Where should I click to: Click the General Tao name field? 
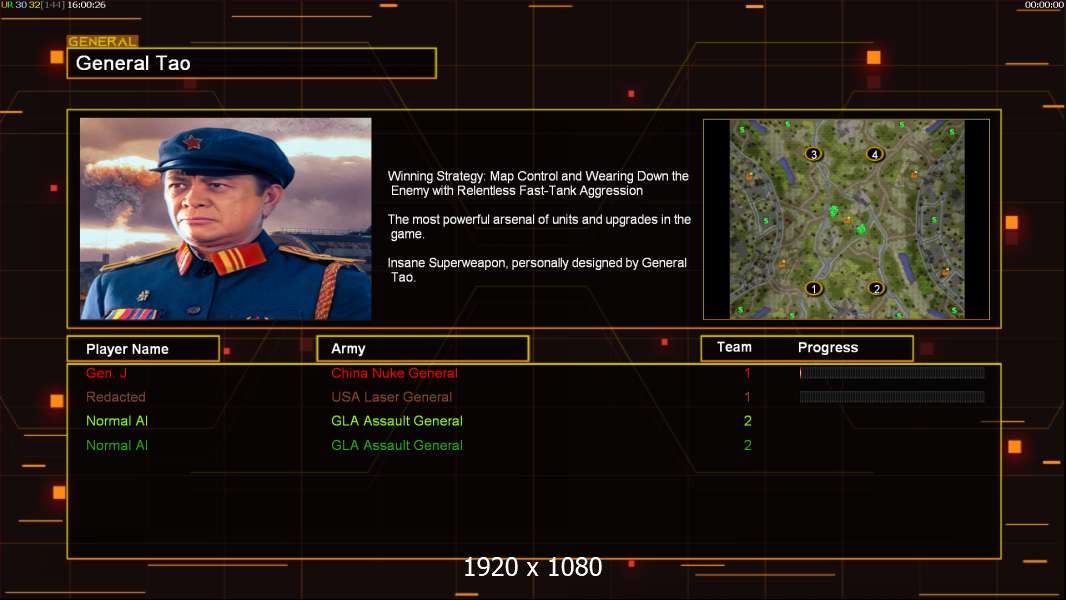(252, 63)
